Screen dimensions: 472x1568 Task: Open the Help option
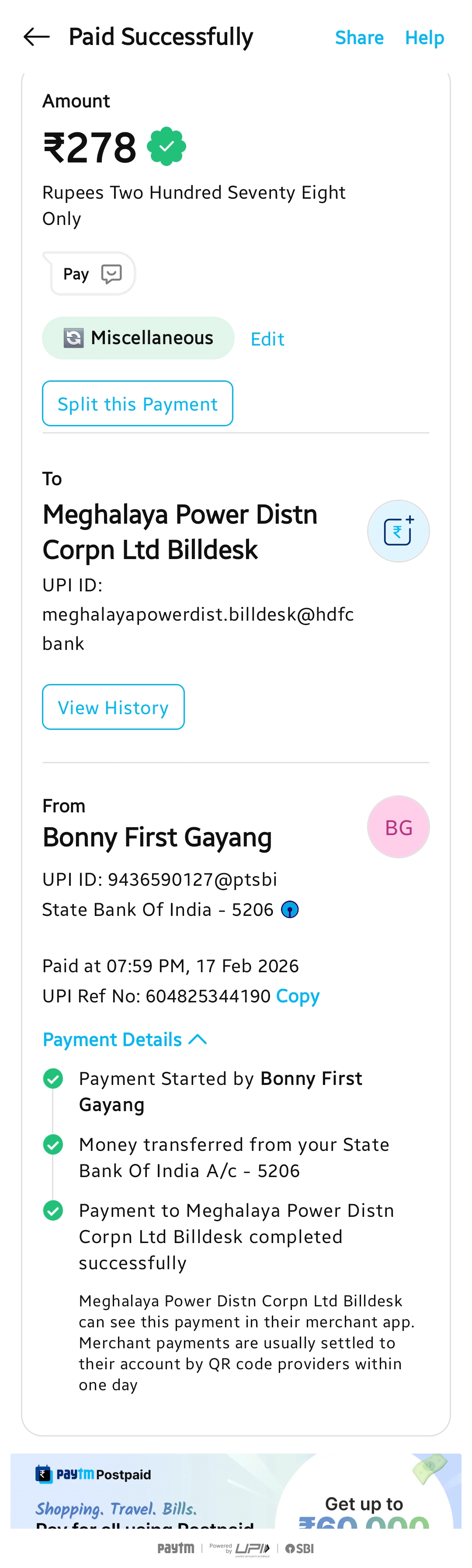point(424,38)
